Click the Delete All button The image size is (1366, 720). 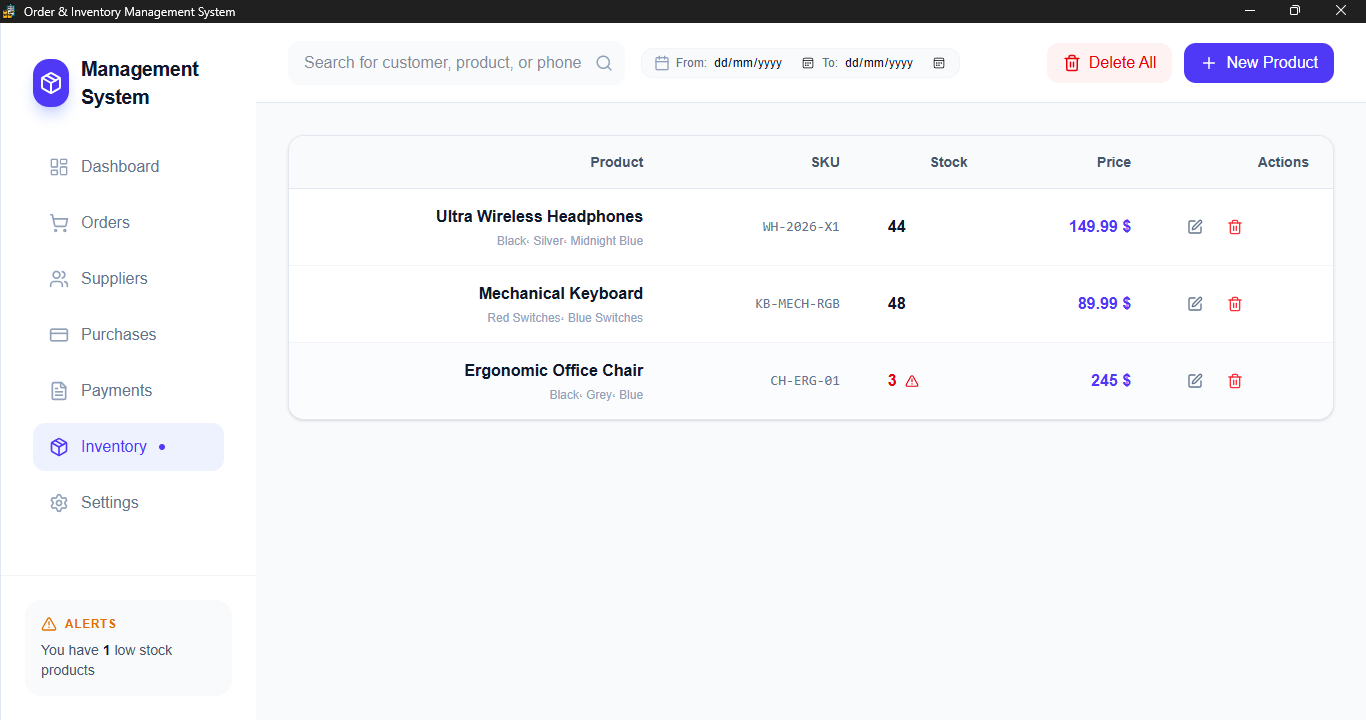pos(1109,63)
